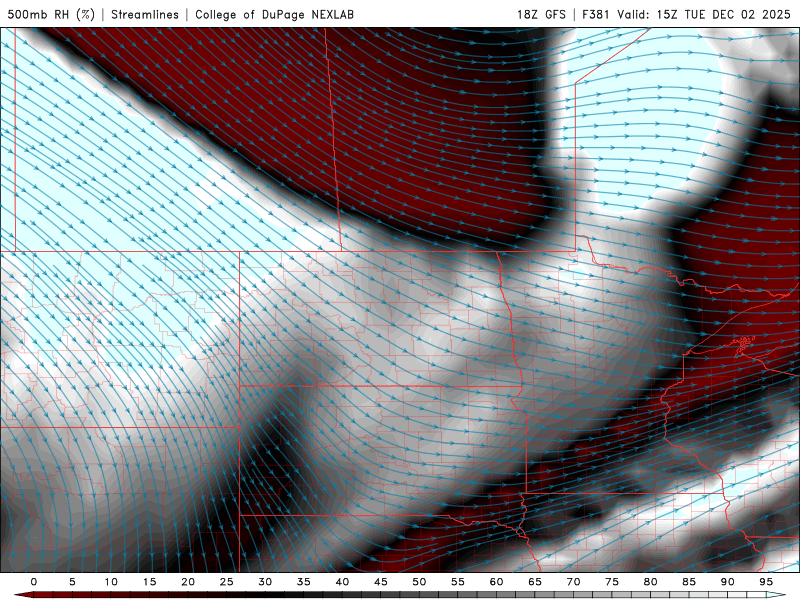This screenshot has width=800, height=600.
Task: Click the "55" colorbar tick label
Action: click(x=458, y=582)
